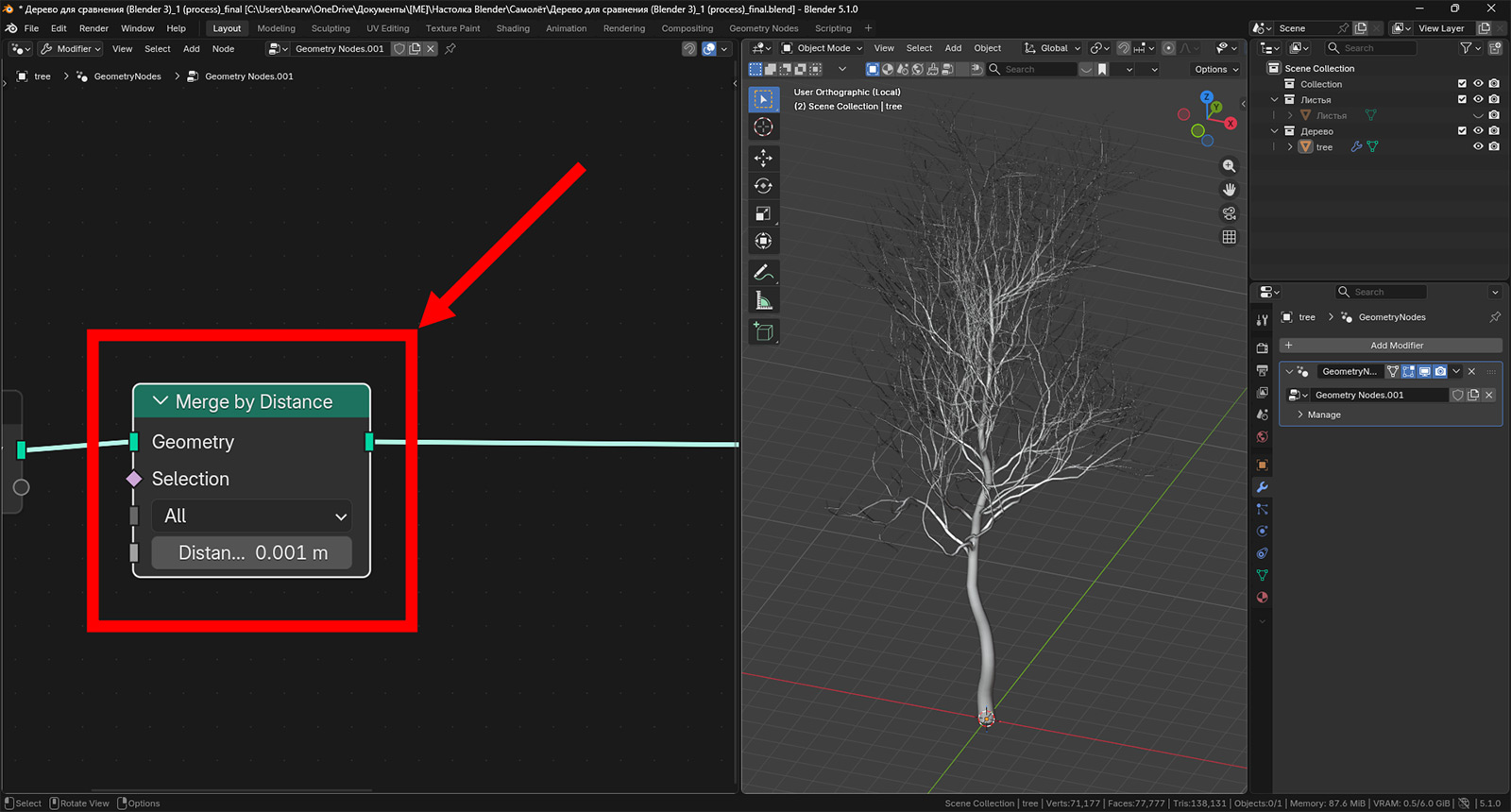Click the outliner Search field
The height and width of the screenshot is (812, 1511).
coord(1371,48)
